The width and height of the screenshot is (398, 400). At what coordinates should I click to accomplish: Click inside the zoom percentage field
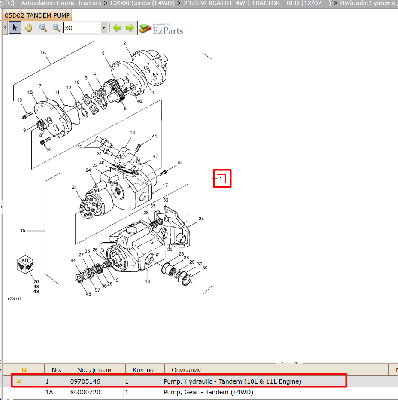coord(82,28)
